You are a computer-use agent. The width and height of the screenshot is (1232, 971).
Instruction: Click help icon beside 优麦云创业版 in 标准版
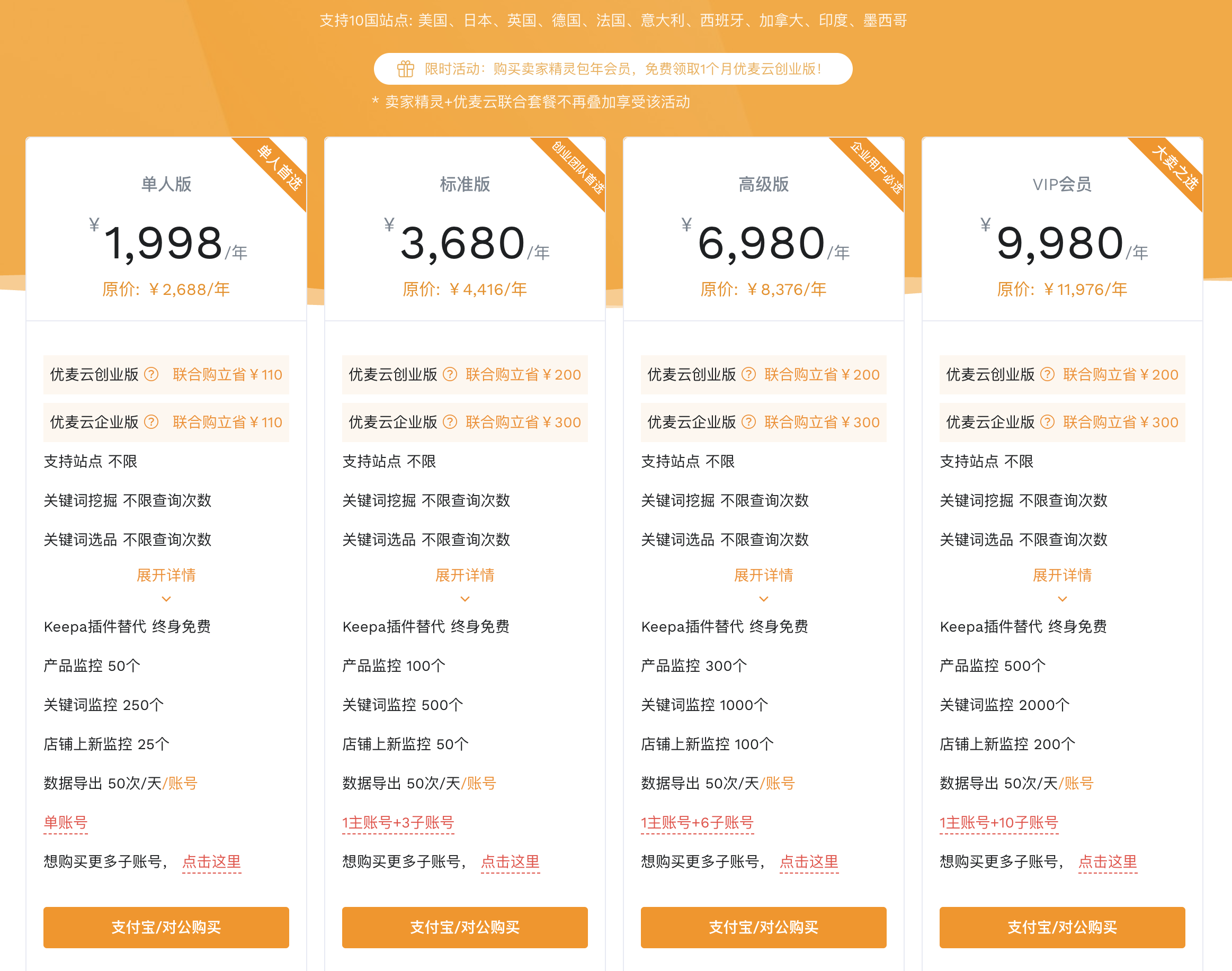coord(450,374)
